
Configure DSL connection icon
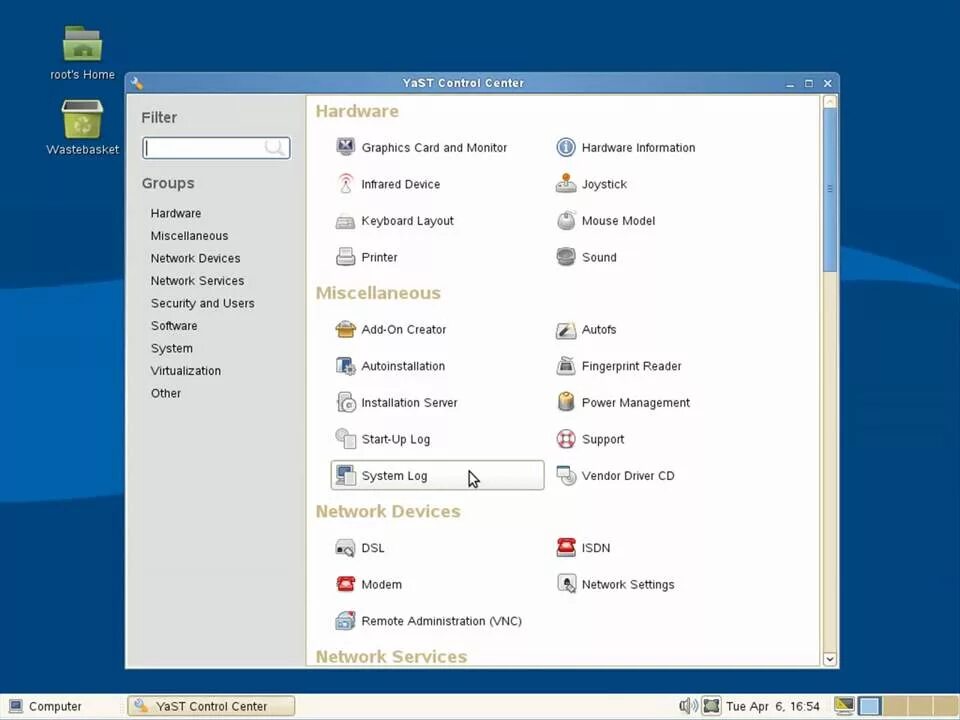(x=345, y=548)
